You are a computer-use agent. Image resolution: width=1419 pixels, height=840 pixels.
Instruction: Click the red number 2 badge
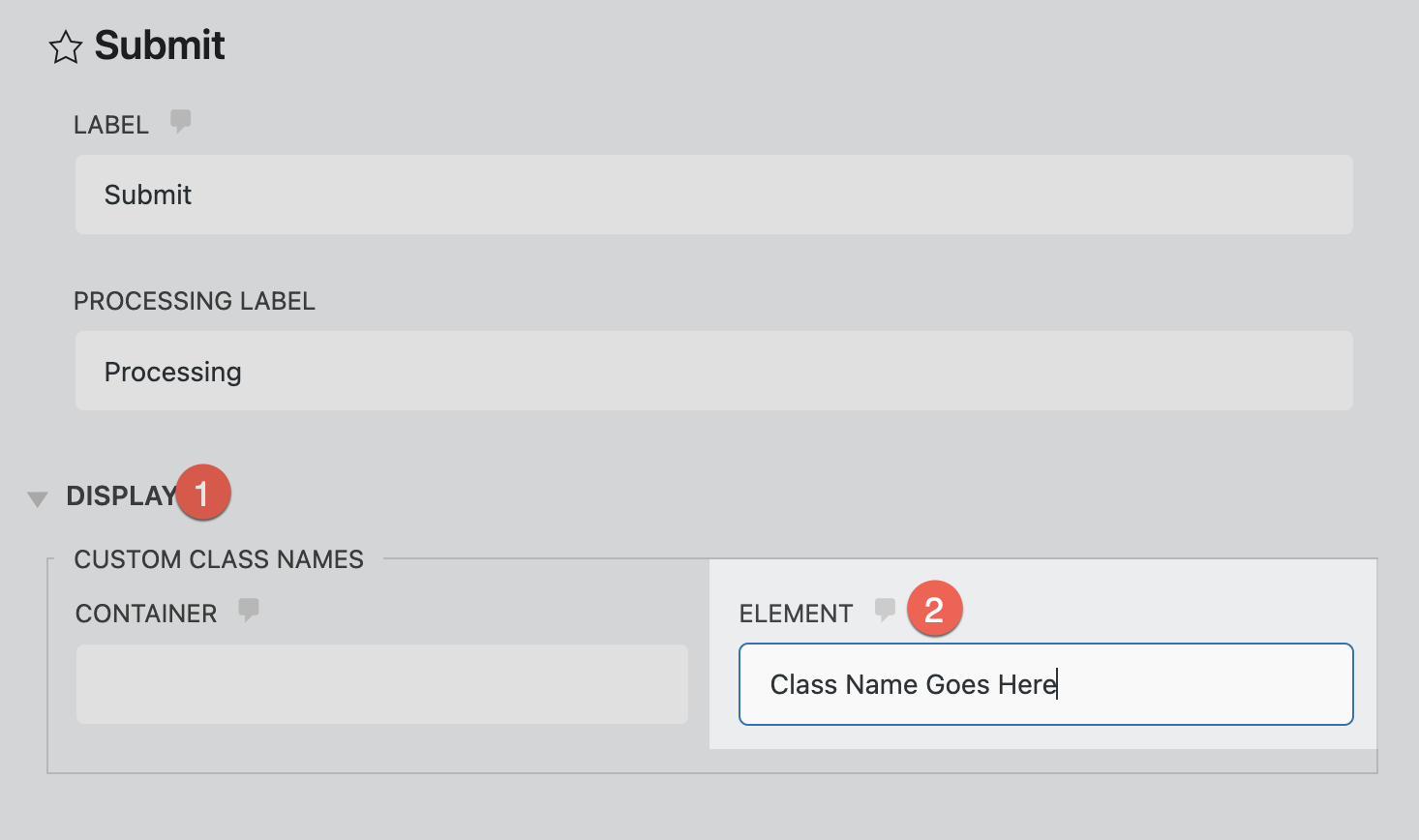pyautogui.click(x=934, y=610)
